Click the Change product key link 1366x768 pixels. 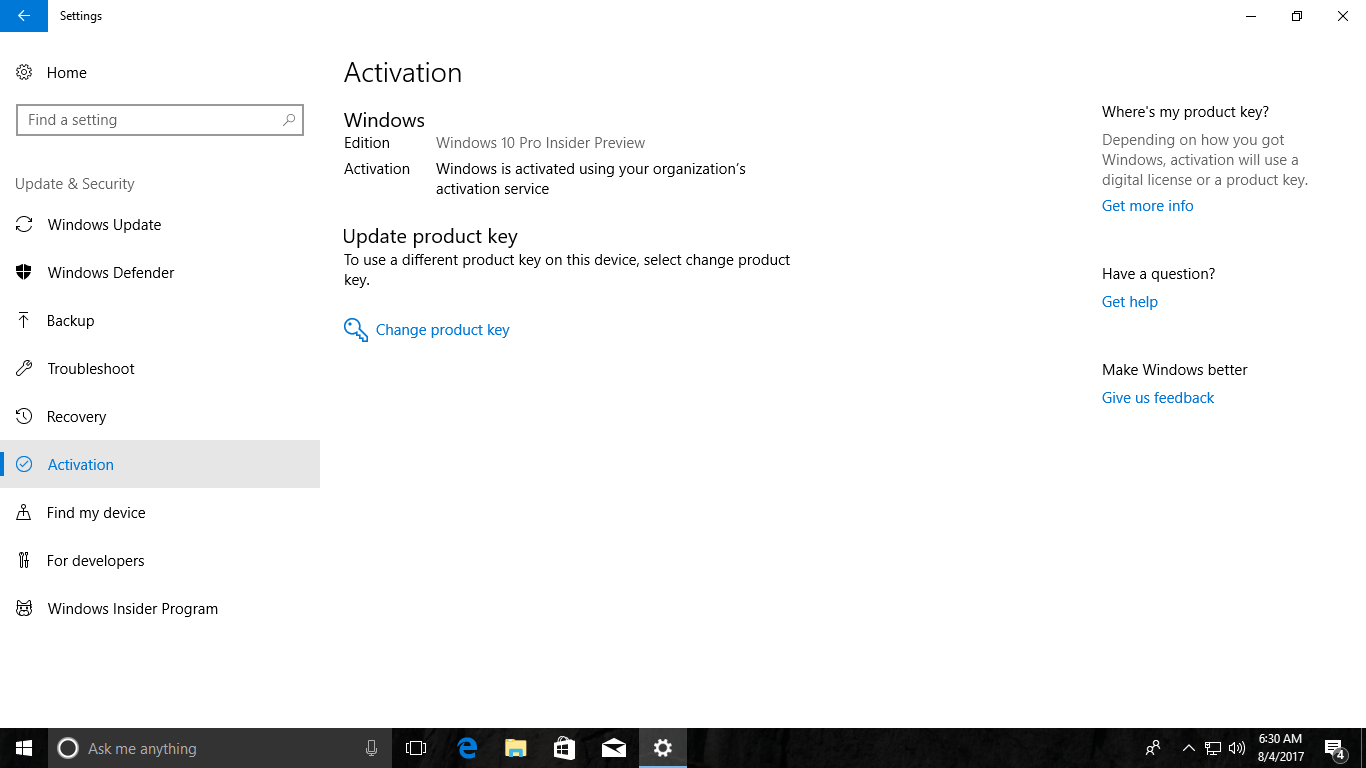pyautogui.click(x=442, y=330)
